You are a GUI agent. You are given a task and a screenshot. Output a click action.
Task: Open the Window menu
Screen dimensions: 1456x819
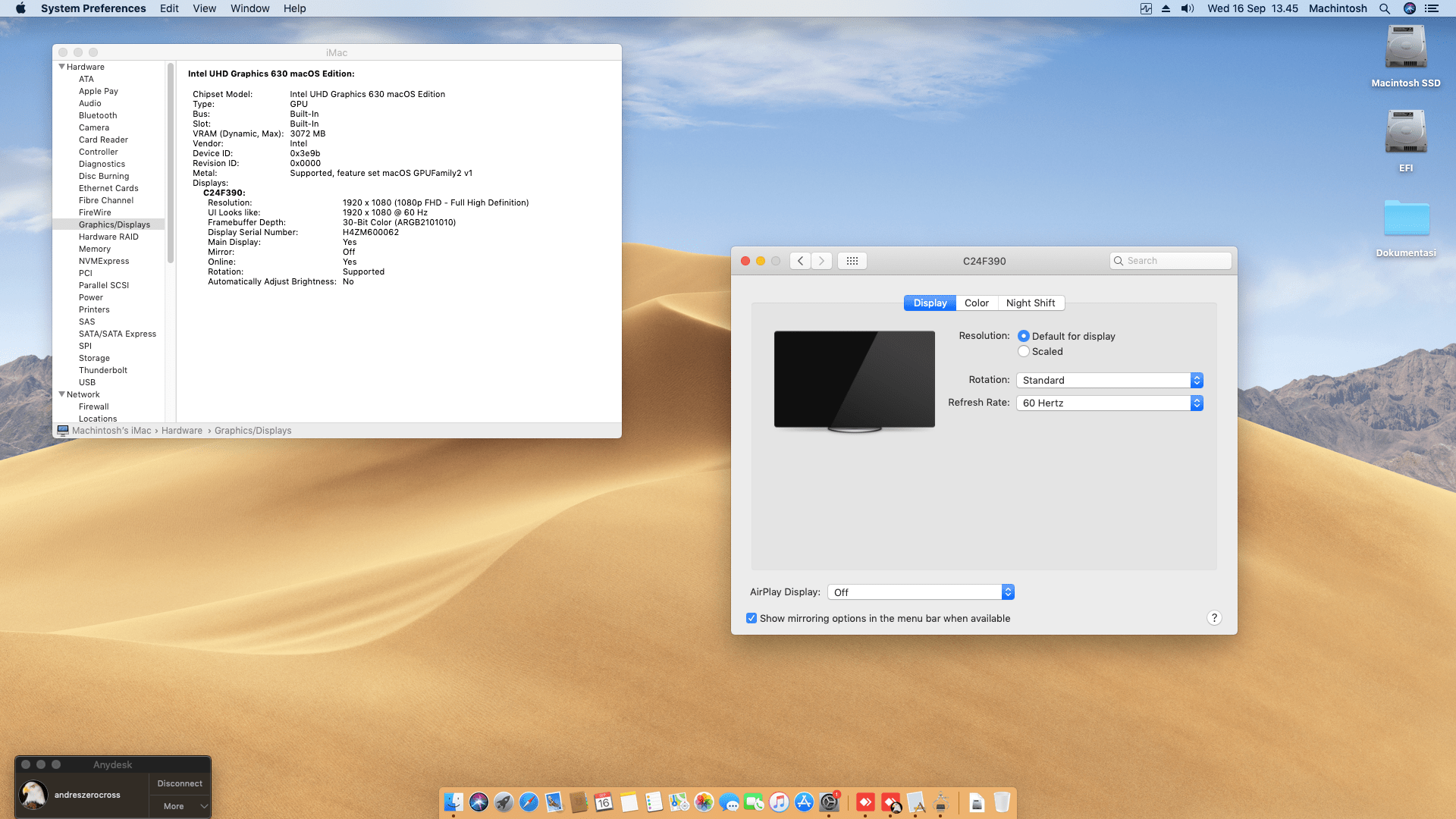(x=249, y=8)
